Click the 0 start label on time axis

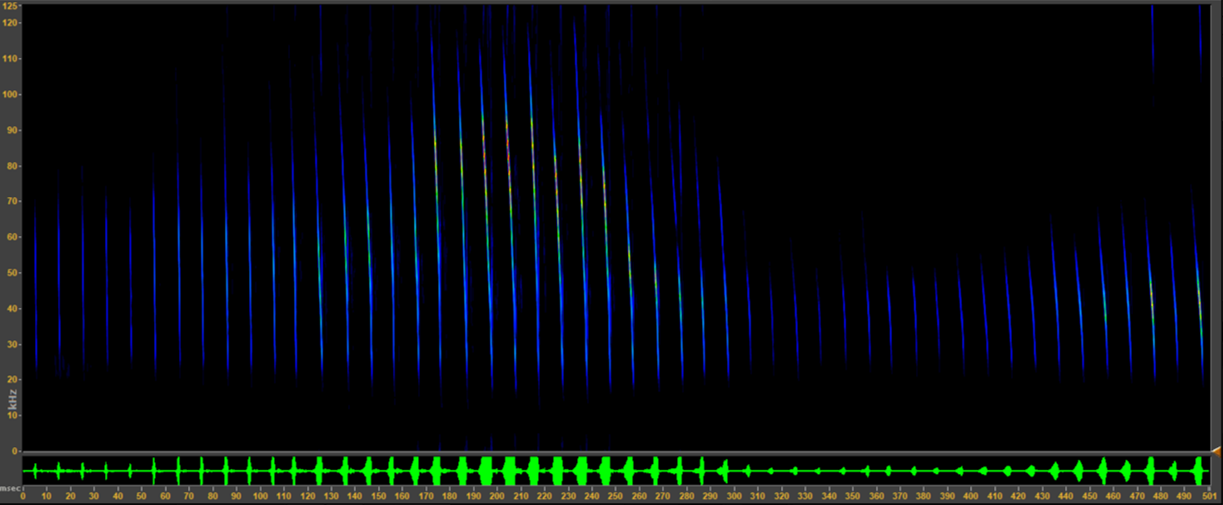point(23,495)
